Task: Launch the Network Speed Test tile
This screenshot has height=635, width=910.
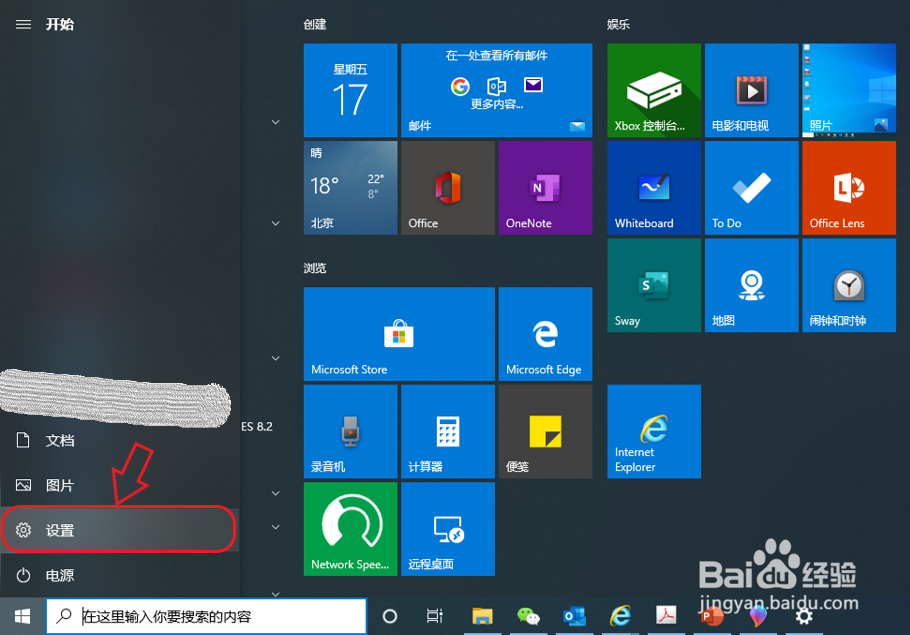Action: (x=351, y=529)
